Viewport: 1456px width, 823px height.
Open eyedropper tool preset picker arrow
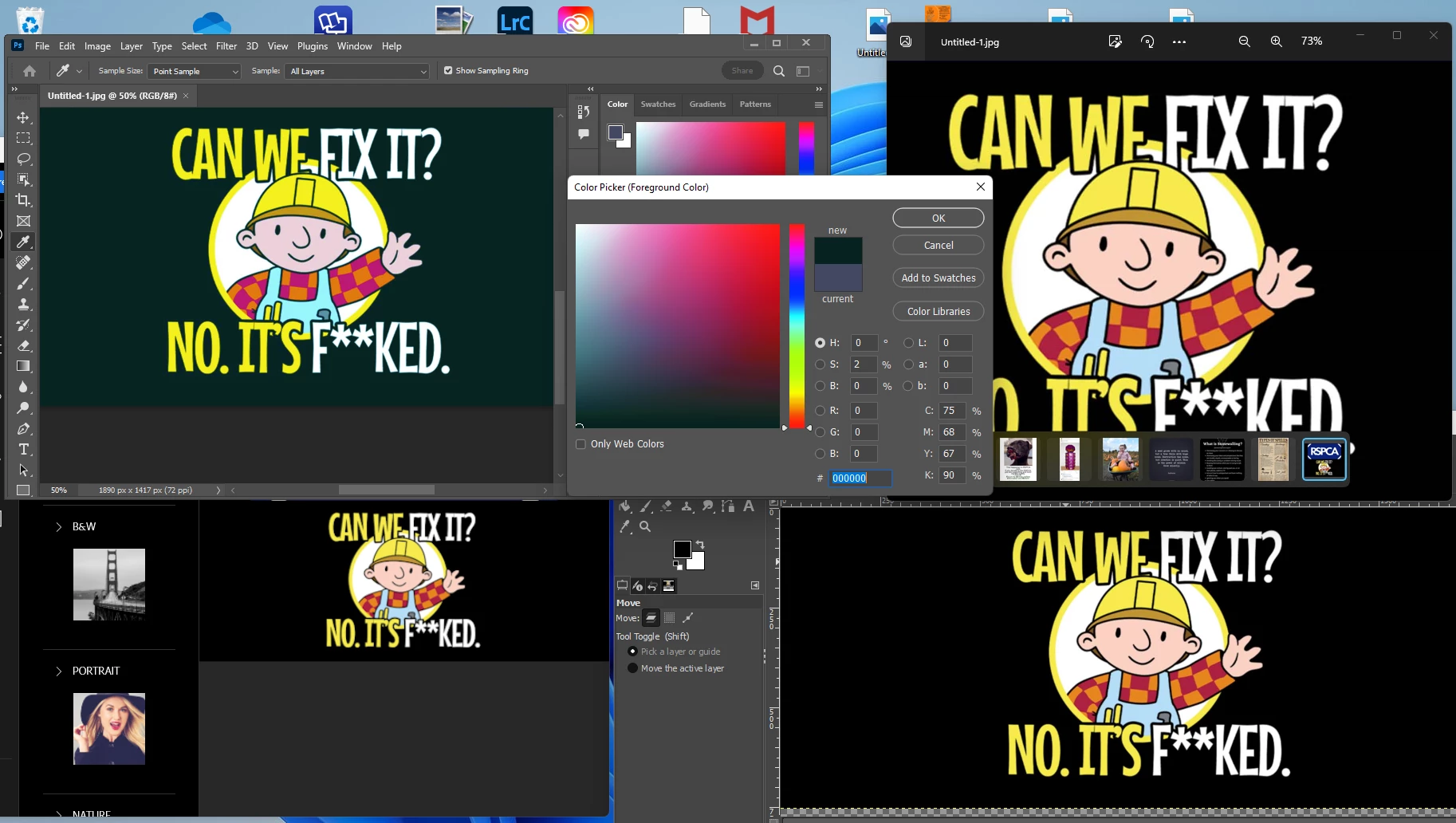click(x=79, y=71)
